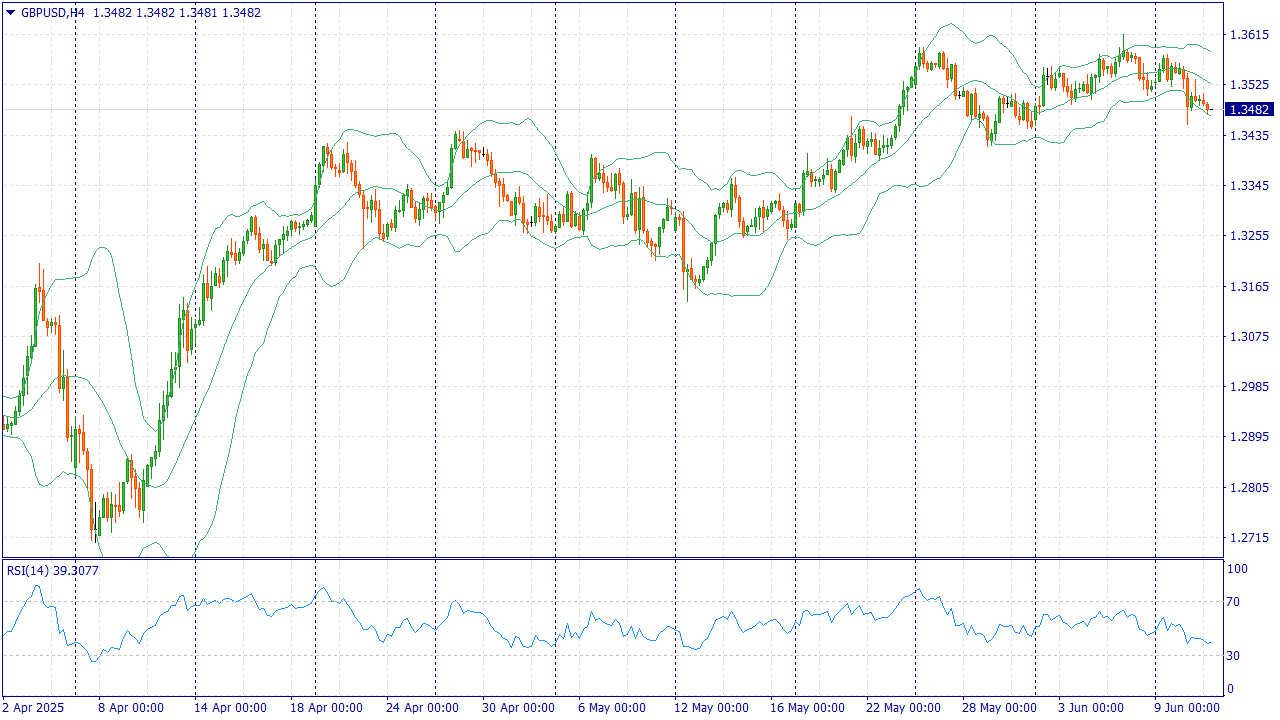Click the RSI overbought level 70 label
The width and height of the screenshot is (1280, 720).
(1235, 602)
